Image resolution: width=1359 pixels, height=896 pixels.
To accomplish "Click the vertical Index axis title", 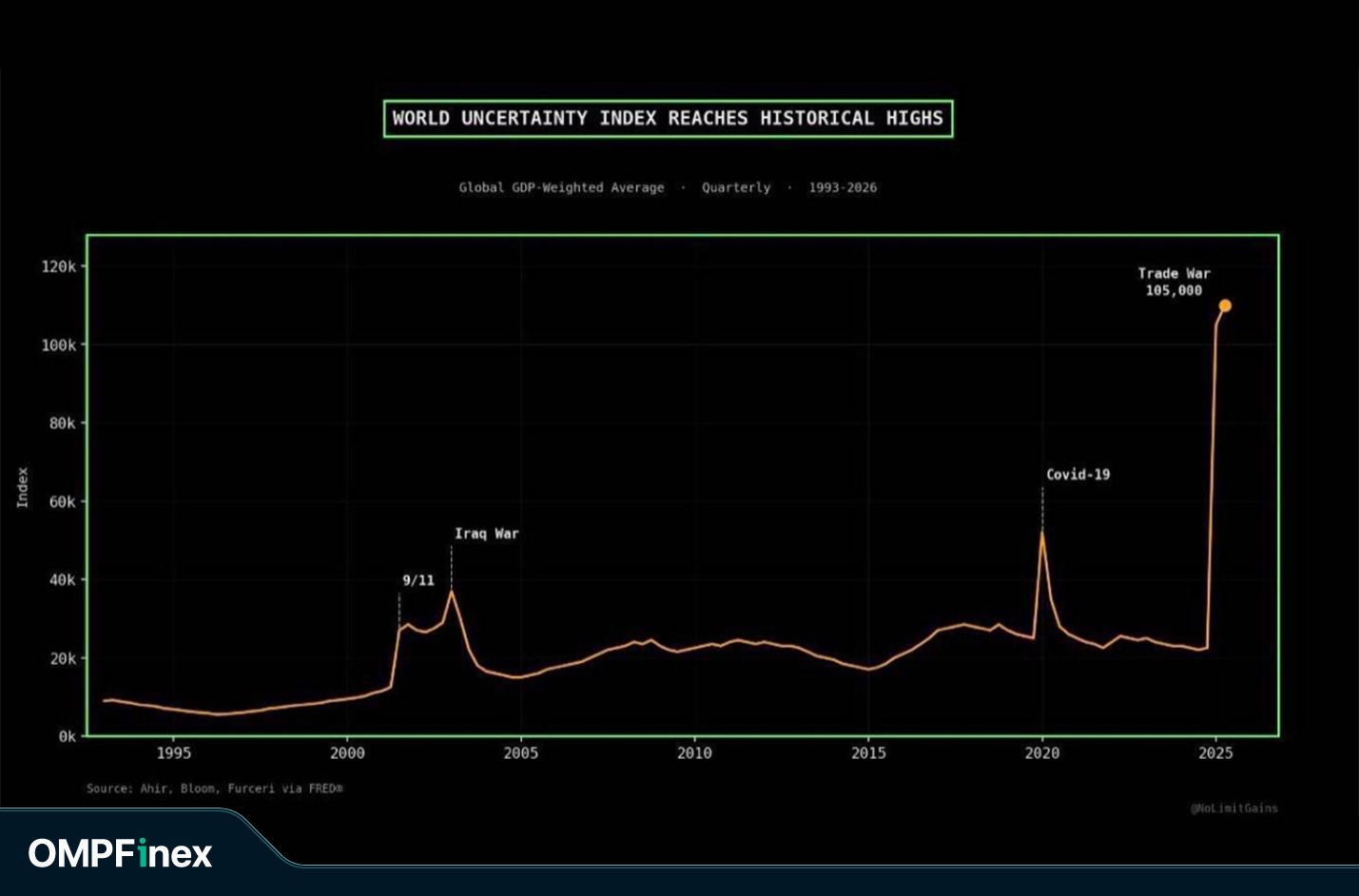I will pyautogui.click(x=23, y=487).
